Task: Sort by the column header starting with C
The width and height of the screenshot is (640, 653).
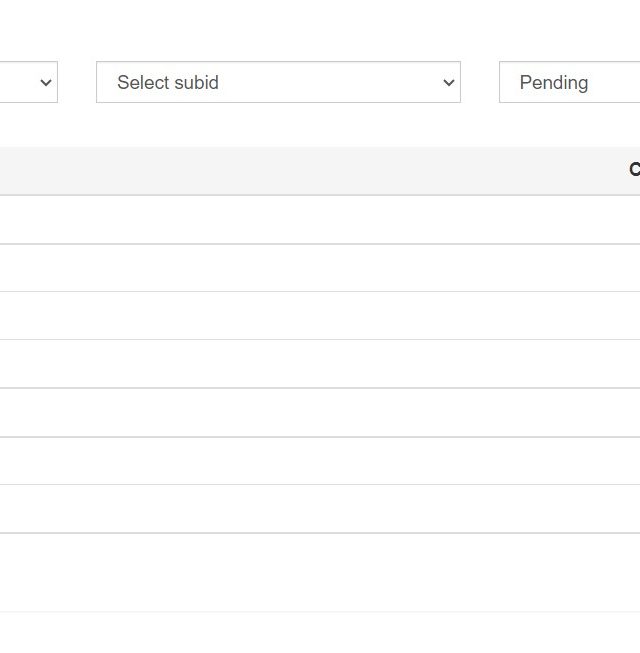Action: (635, 169)
